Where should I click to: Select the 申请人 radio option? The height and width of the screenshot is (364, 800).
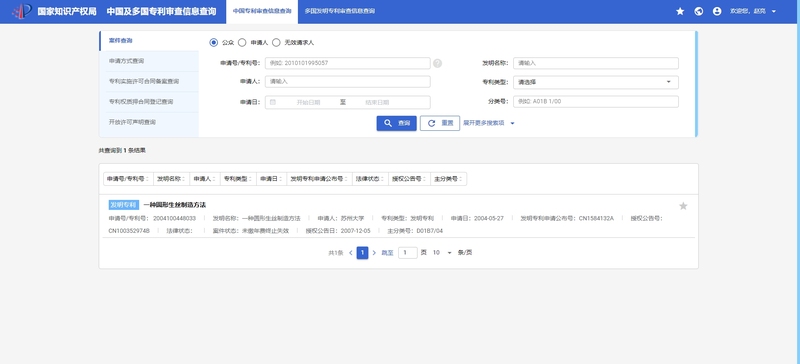point(242,43)
